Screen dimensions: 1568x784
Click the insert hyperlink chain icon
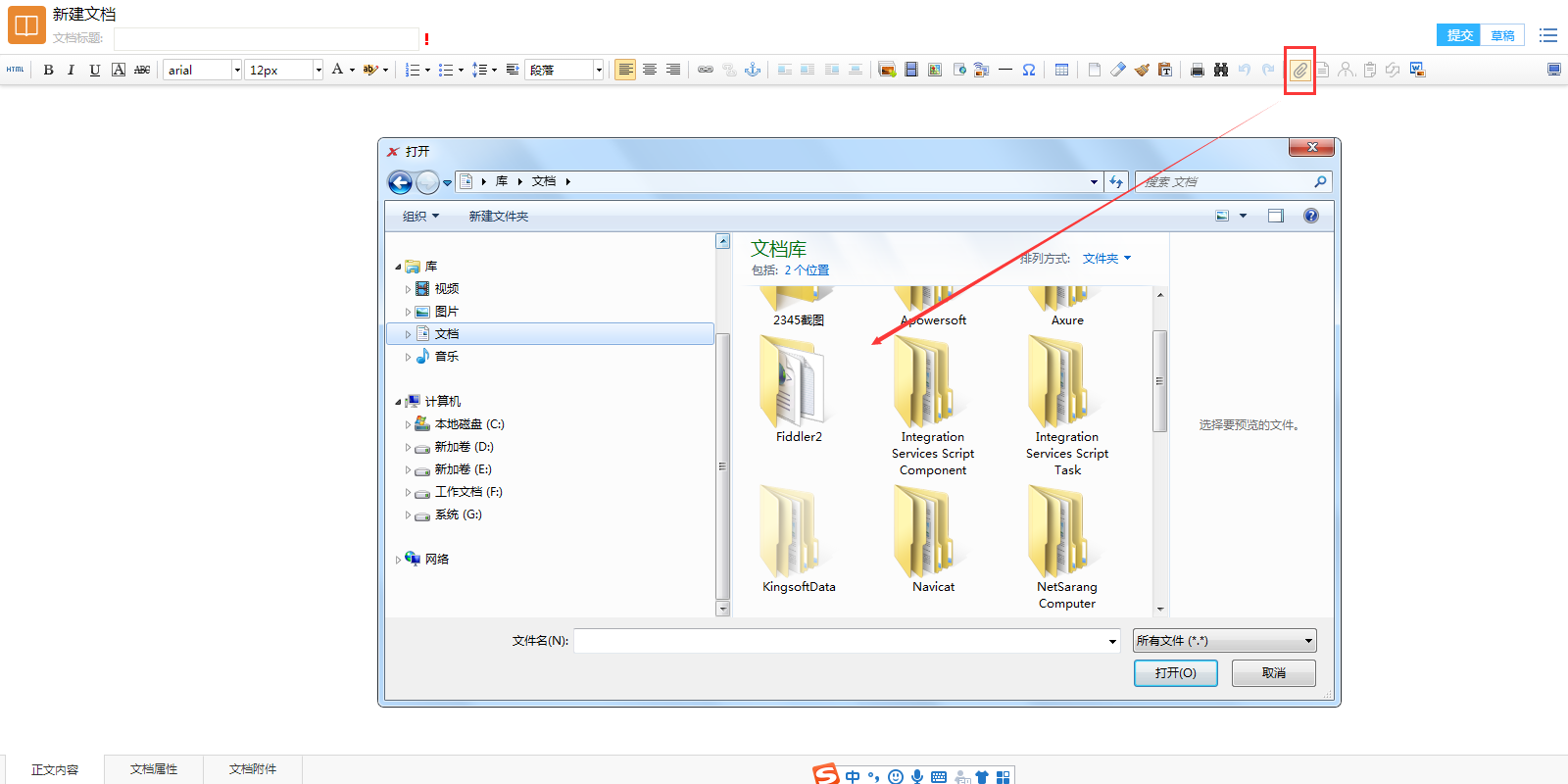point(705,70)
